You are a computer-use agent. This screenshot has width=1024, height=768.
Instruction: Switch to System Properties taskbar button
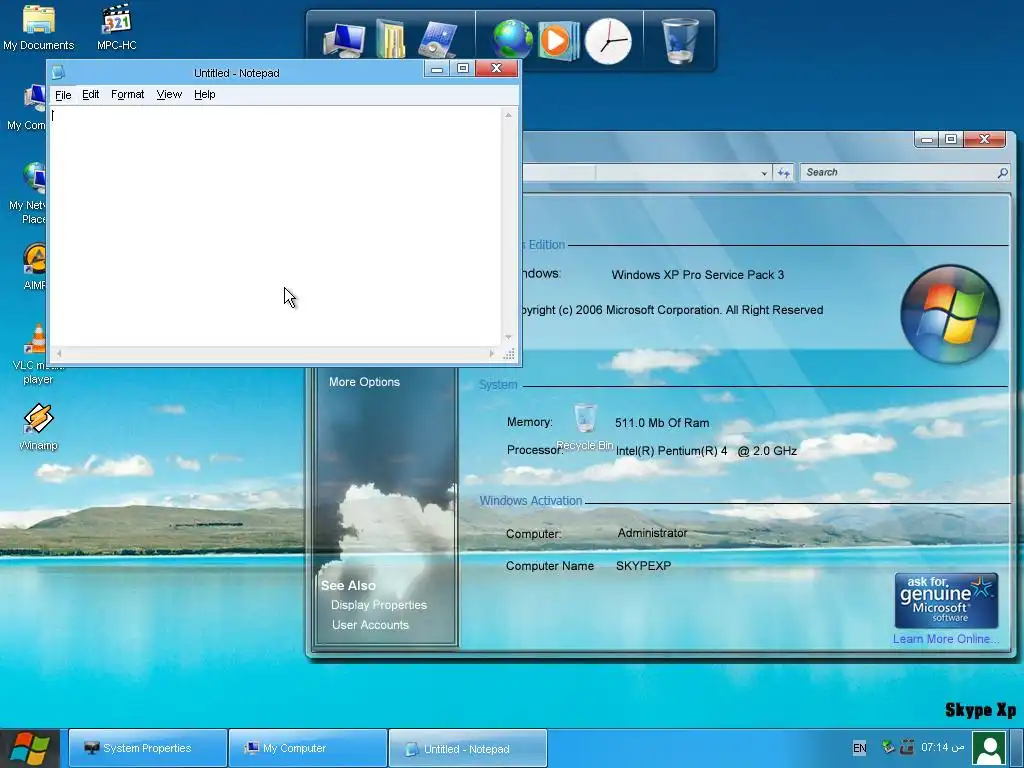pos(148,748)
